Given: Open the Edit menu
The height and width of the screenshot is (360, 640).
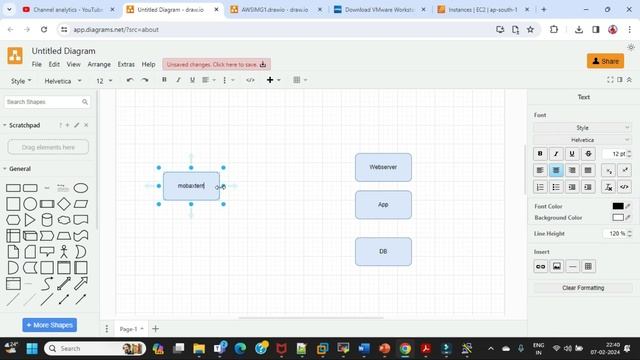Looking at the screenshot, I should pyautogui.click(x=54, y=64).
